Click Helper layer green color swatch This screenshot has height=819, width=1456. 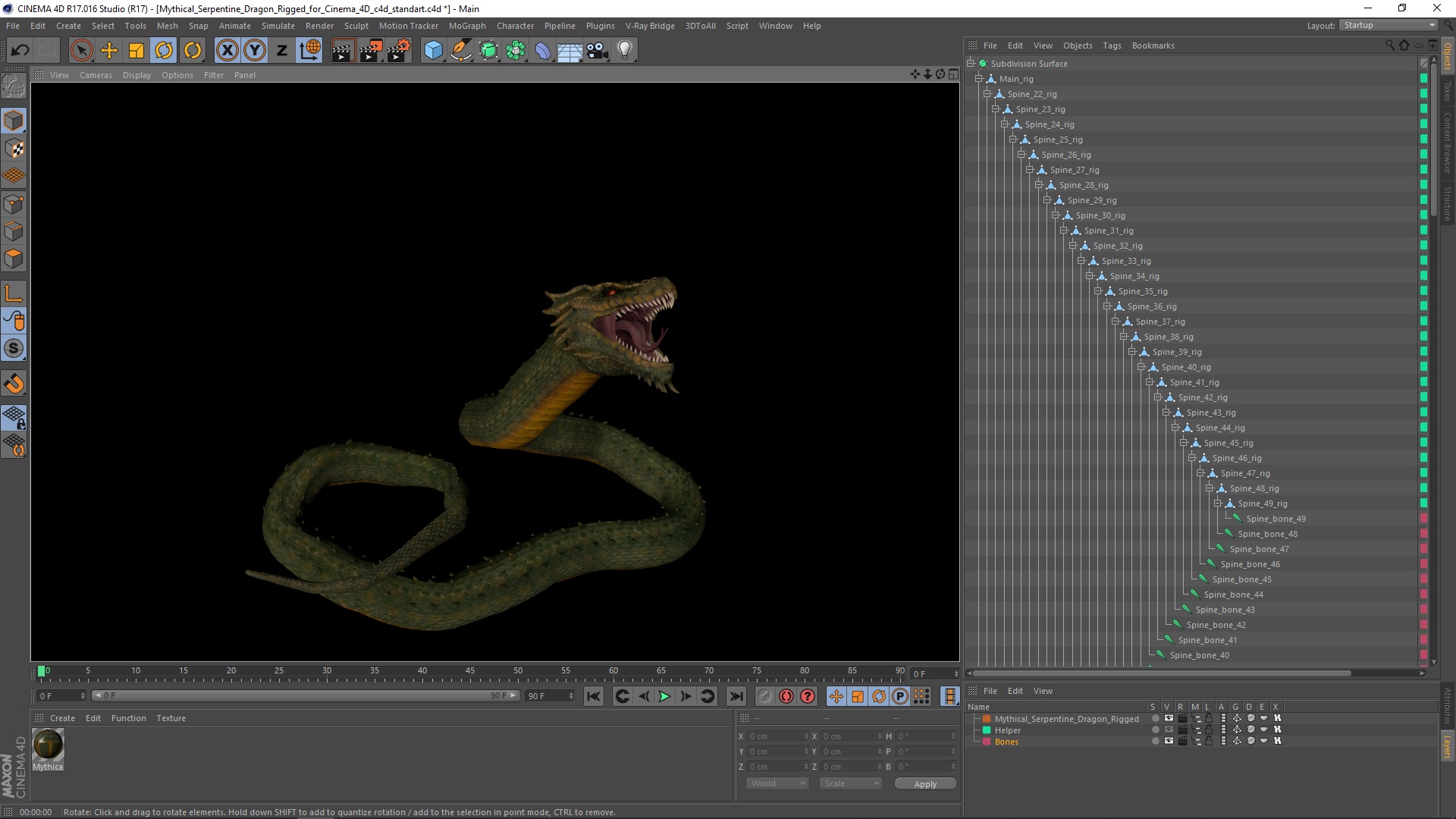pyautogui.click(x=987, y=730)
